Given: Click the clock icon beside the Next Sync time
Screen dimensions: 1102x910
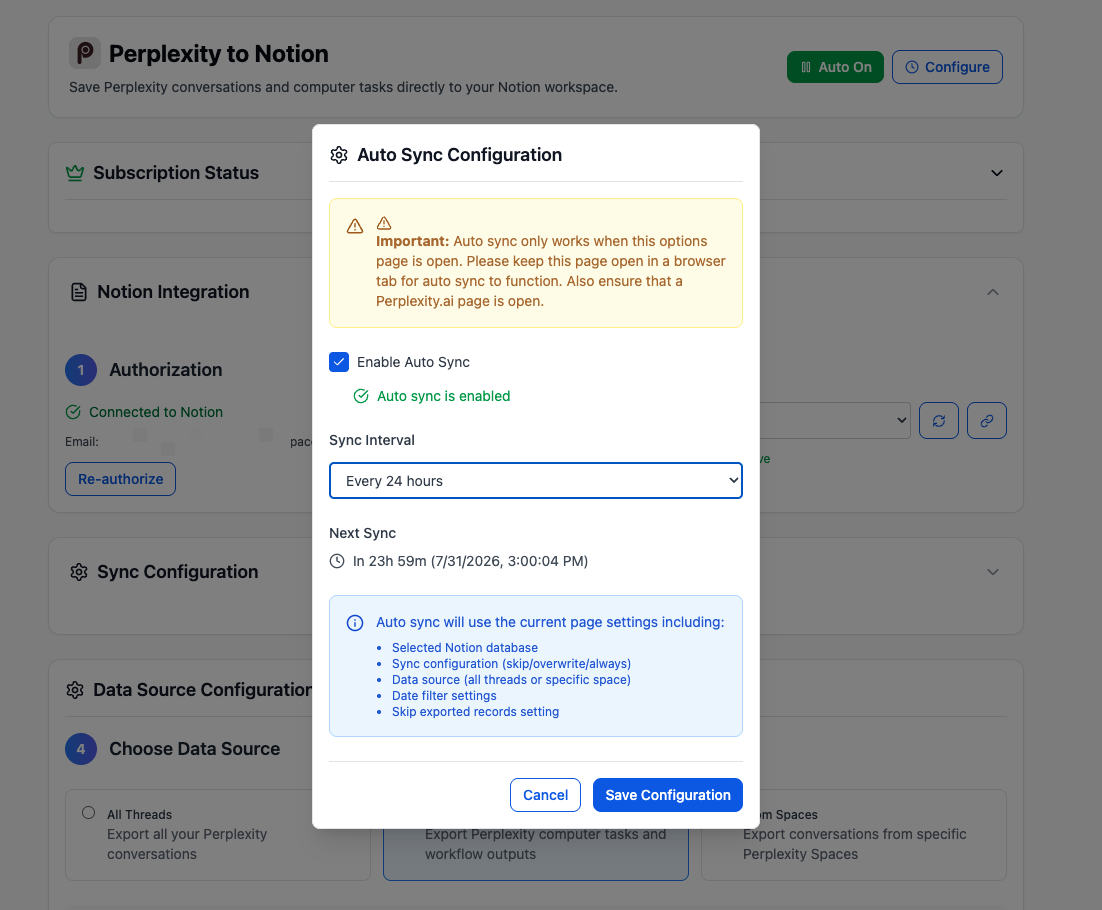Looking at the screenshot, I should pos(337,561).
